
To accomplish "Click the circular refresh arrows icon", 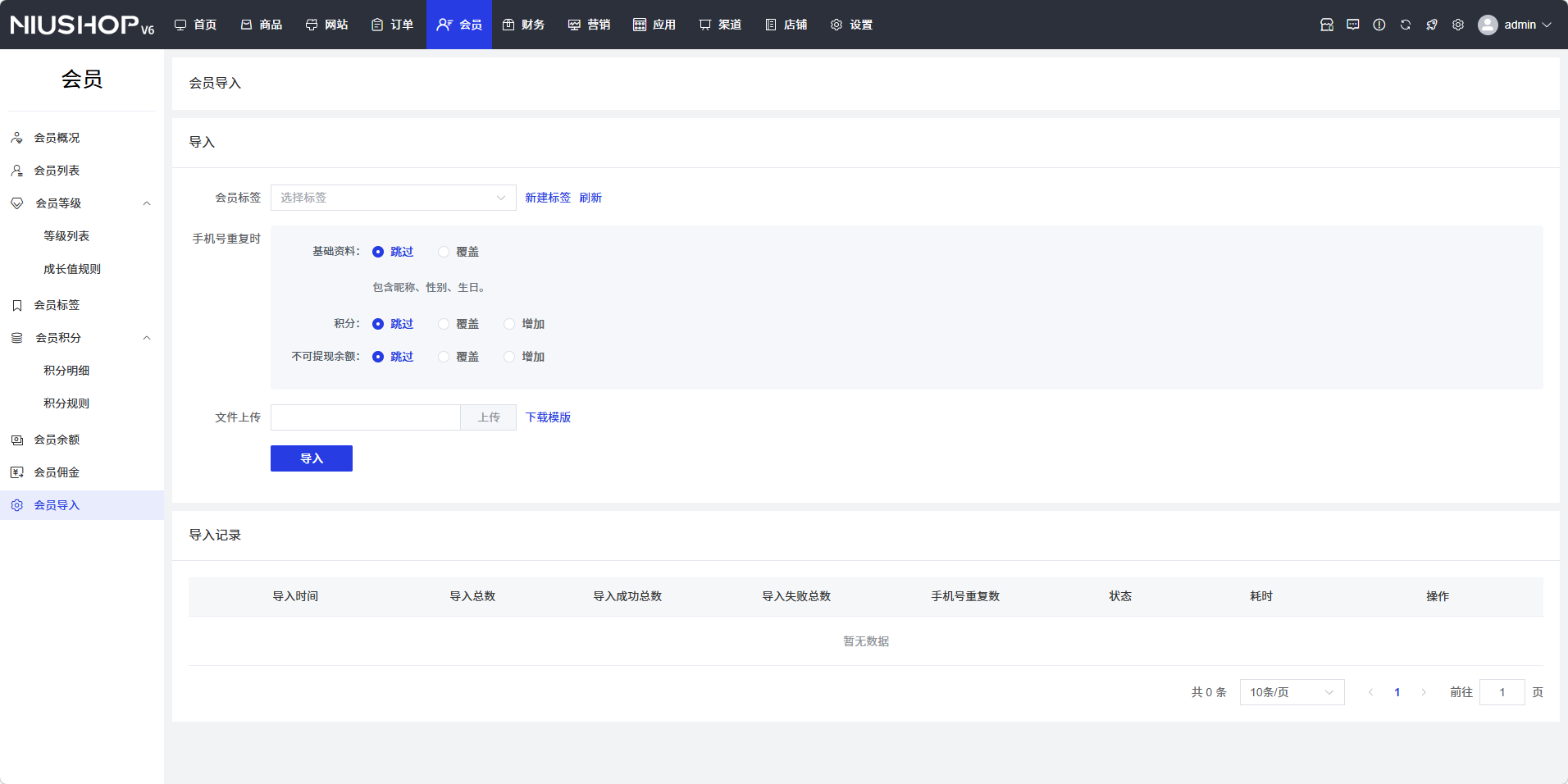I will [1405, 25].
